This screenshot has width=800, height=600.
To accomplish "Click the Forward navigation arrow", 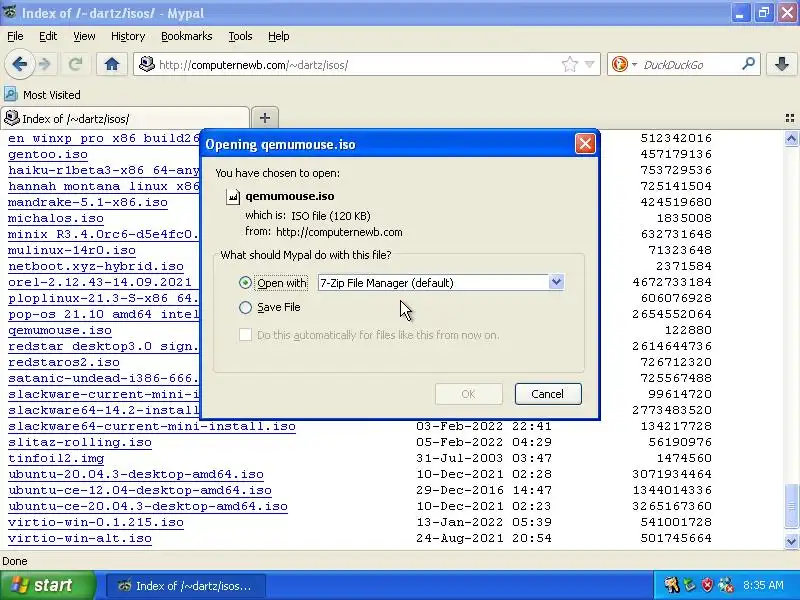I will click(x=45, y=64).
